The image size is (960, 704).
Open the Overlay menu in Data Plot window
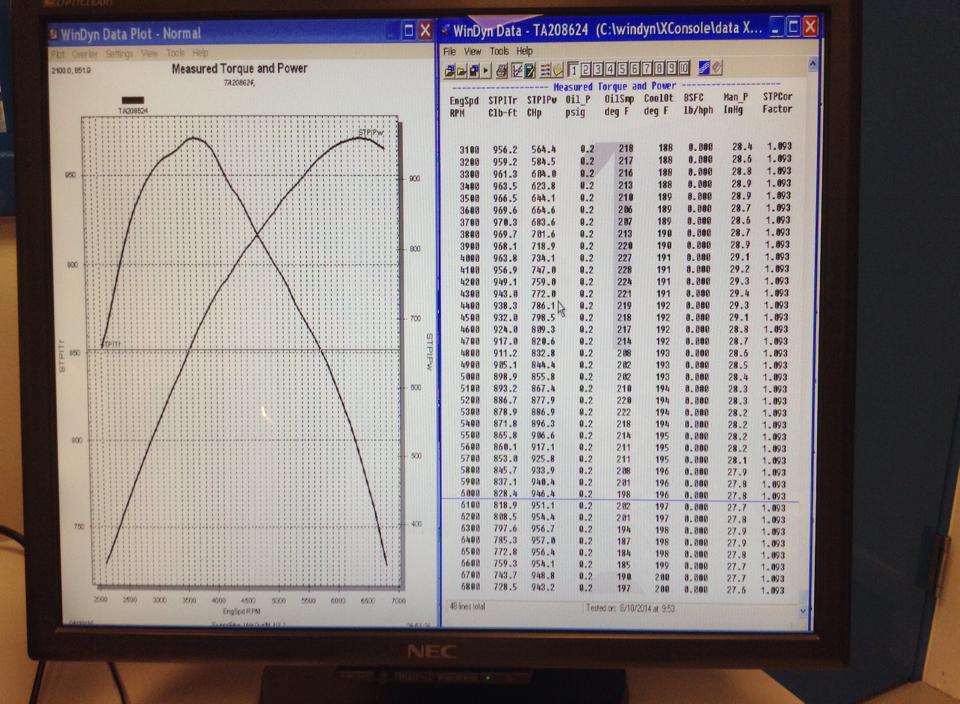coord(85,53)
